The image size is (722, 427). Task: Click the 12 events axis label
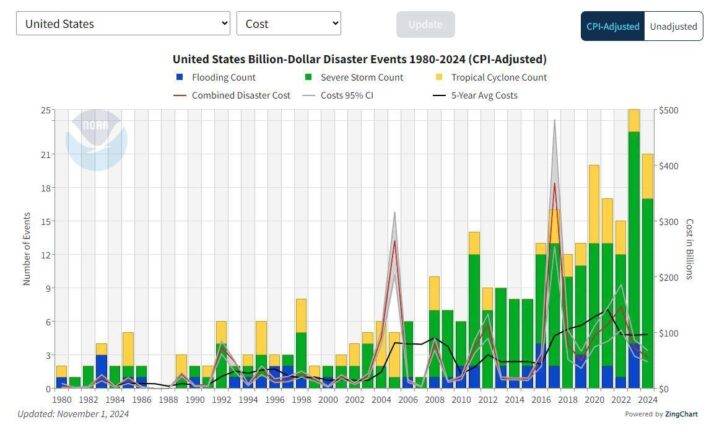(x=46, y=255)
